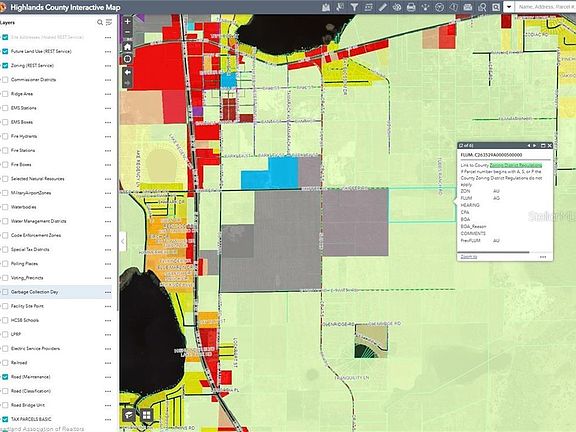Uncheck Zoning (REST Service) layer
The width and height of the screenshot is (576, 432).
pyautogui.click(x=5, y=66)
